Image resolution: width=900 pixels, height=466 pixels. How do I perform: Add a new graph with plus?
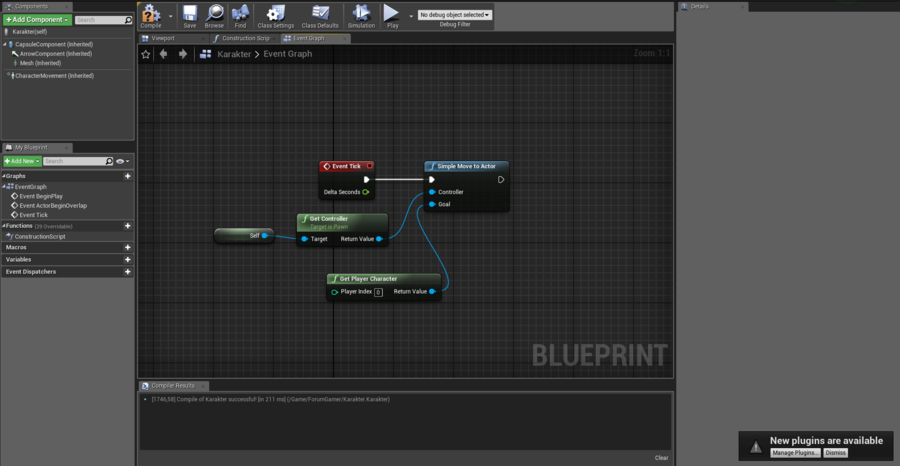point(127,176)
